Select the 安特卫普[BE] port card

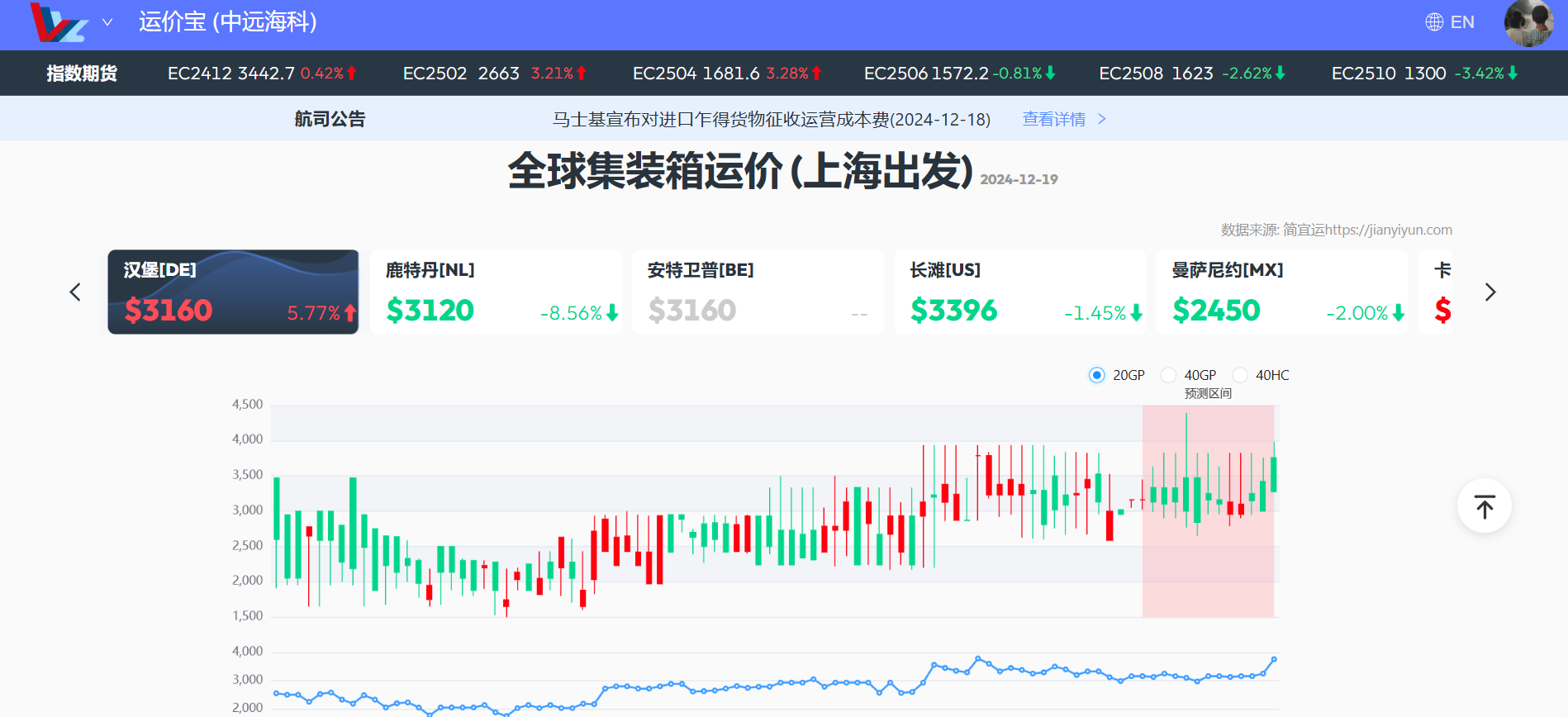tap(758, 292)
